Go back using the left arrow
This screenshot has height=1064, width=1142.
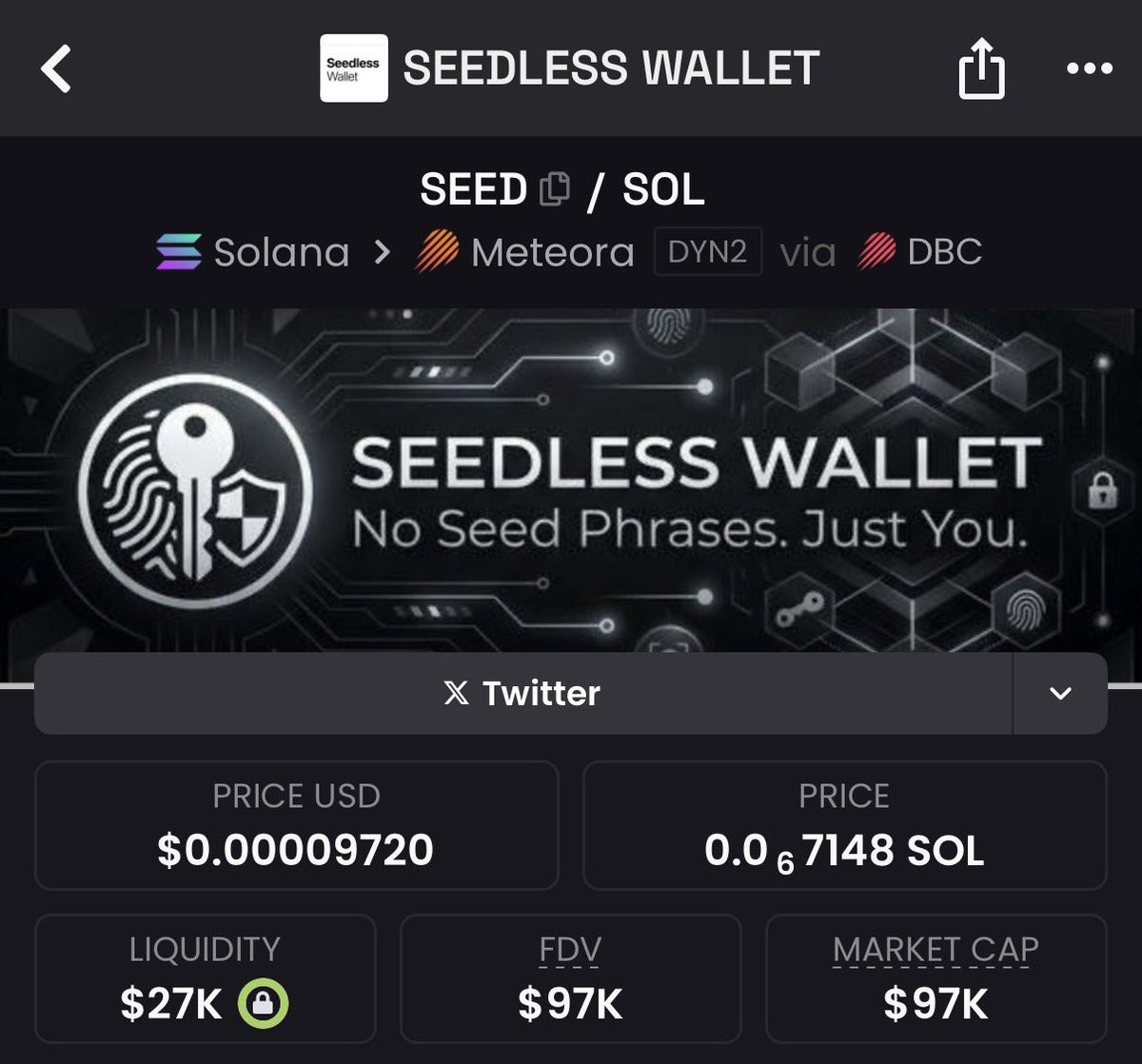pos(57,69)
